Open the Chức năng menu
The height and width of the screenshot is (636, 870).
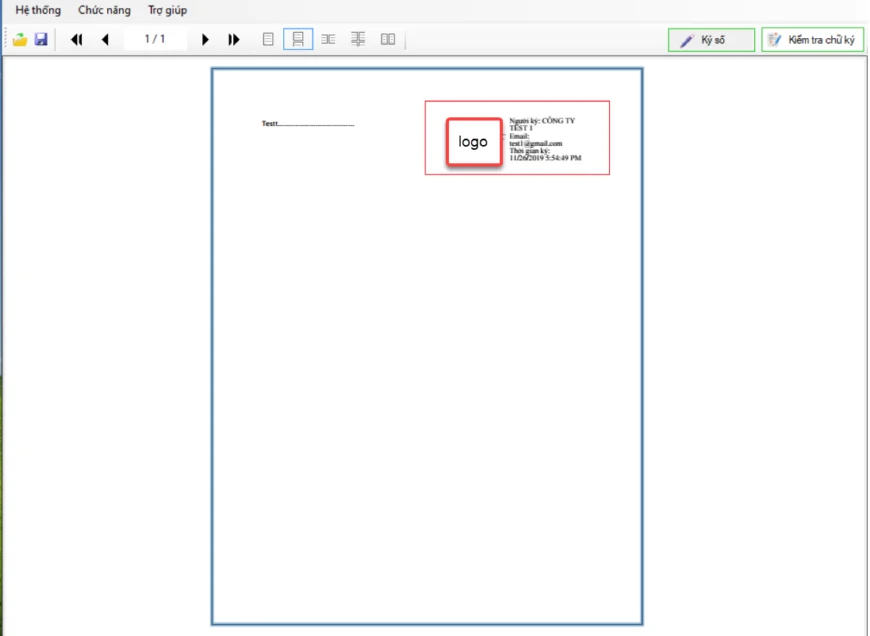pyautogui.click(x=104, y=10)
